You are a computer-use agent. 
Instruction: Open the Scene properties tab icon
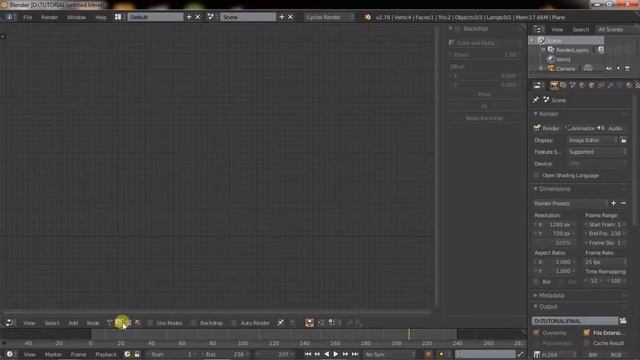[573, 85]
